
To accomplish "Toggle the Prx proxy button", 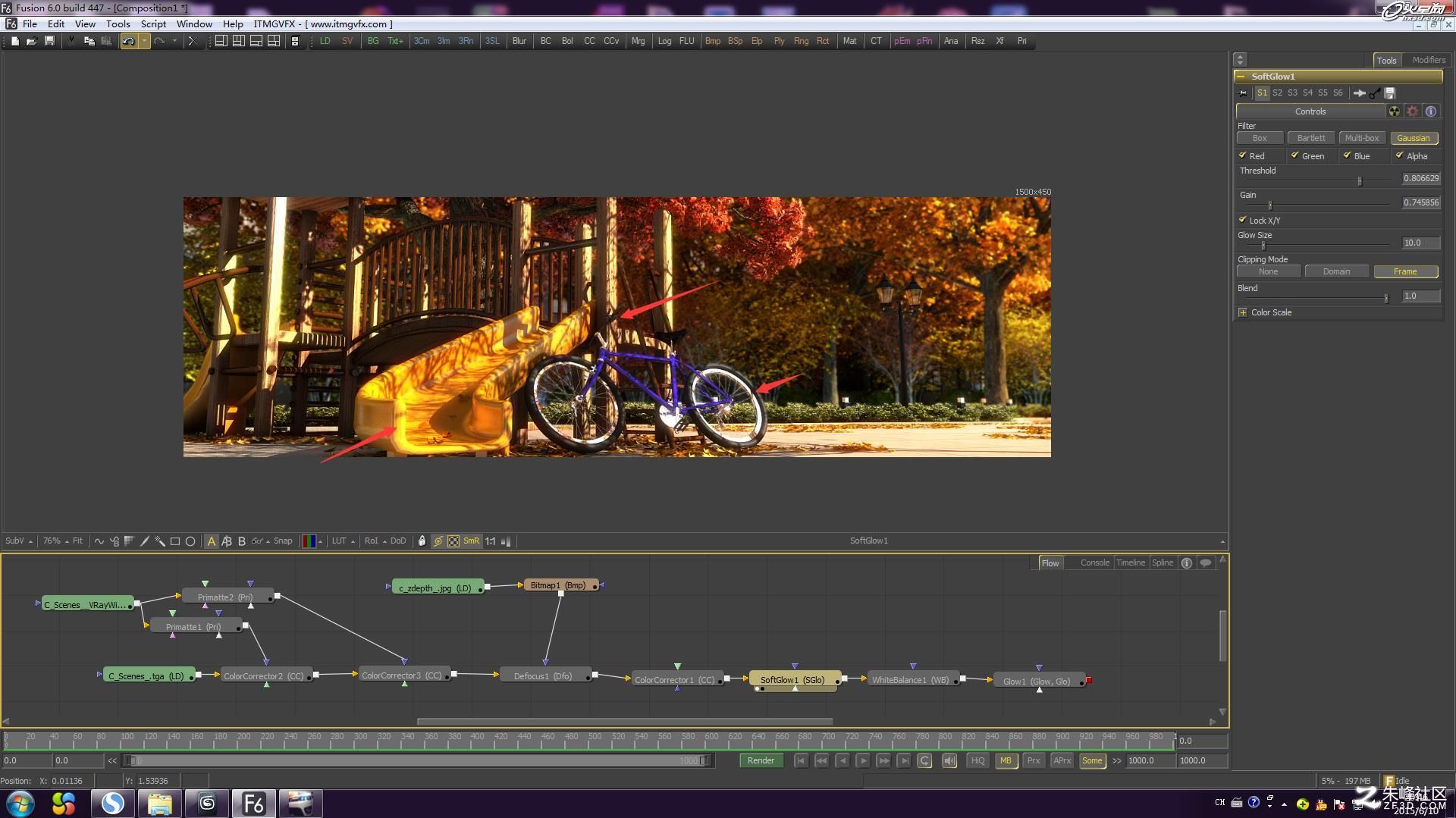I will [x=1033, y=760].
